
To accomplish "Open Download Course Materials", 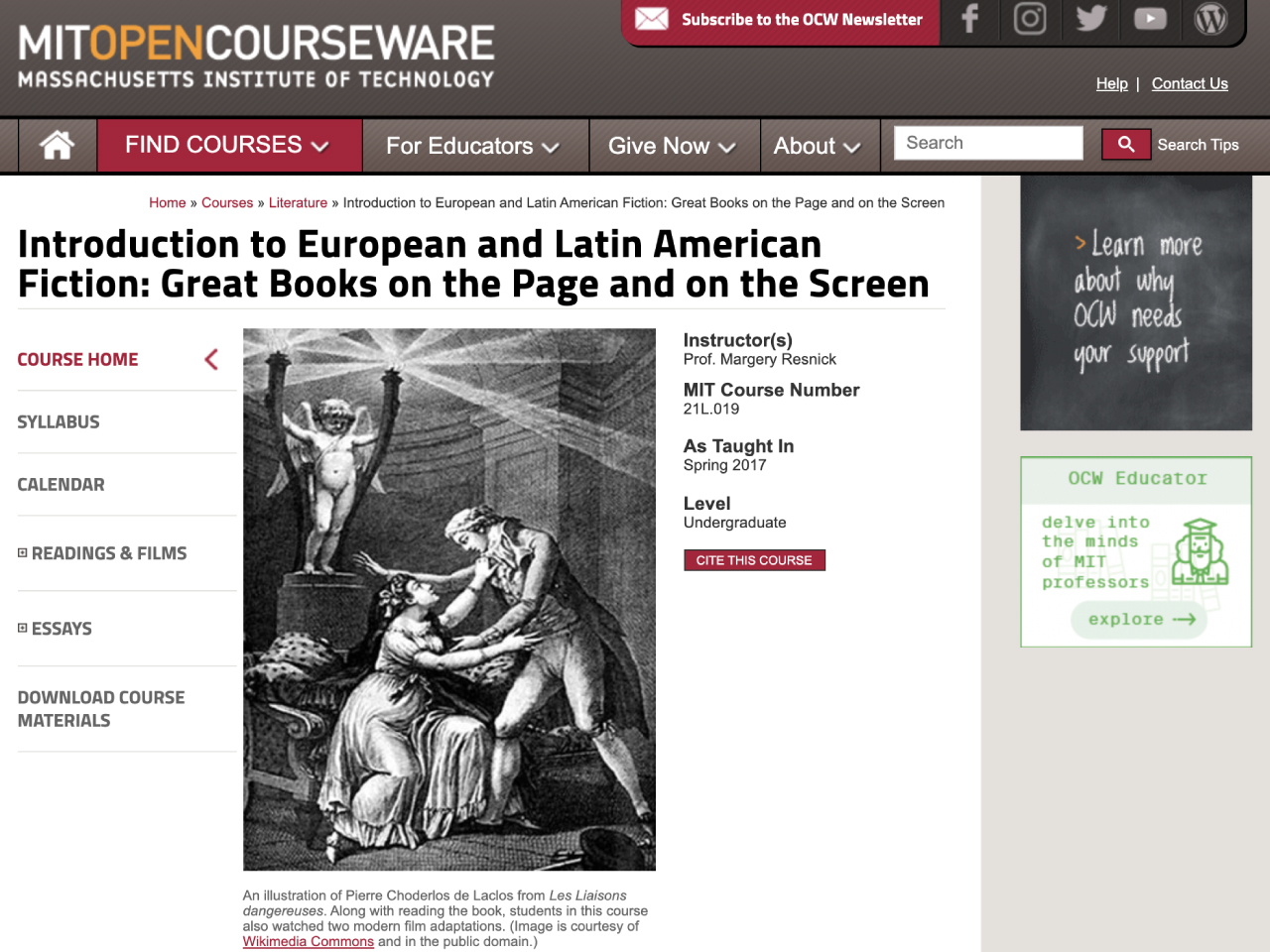I will (101, 709).
